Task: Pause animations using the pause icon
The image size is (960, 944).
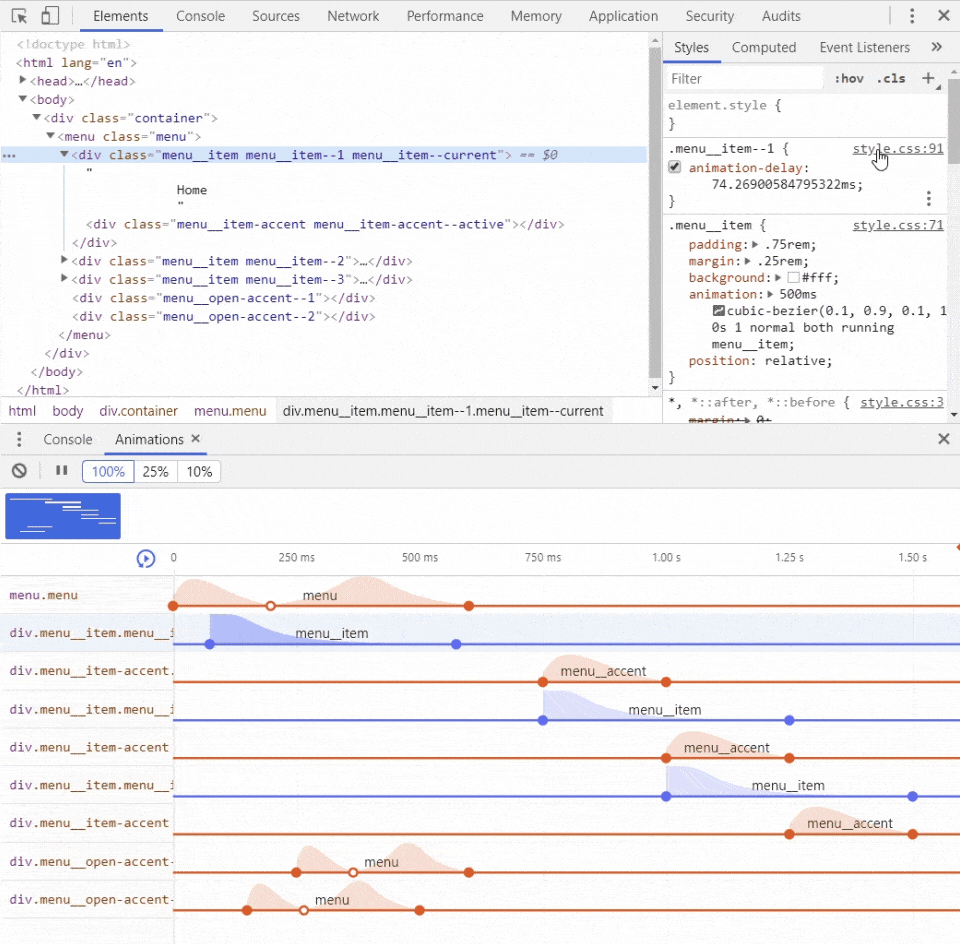Action: pos(61,471)
